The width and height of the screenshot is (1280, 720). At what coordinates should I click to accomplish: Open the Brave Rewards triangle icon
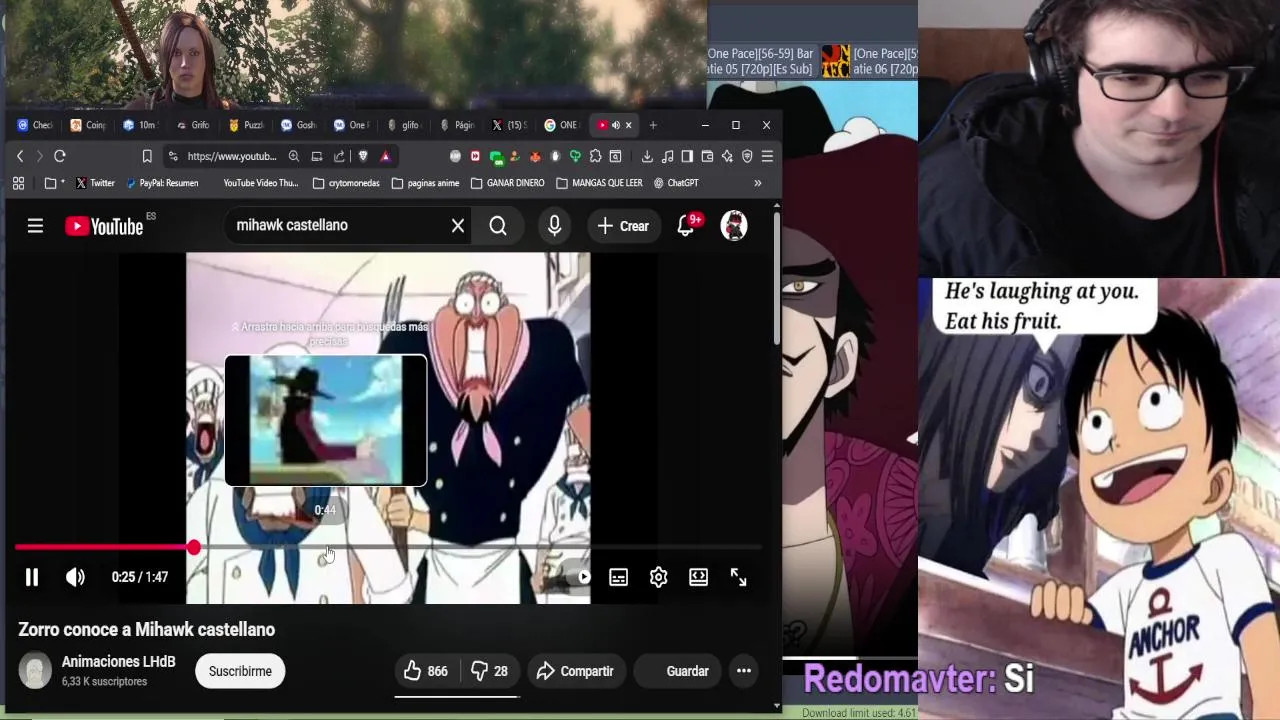(385, 156)
